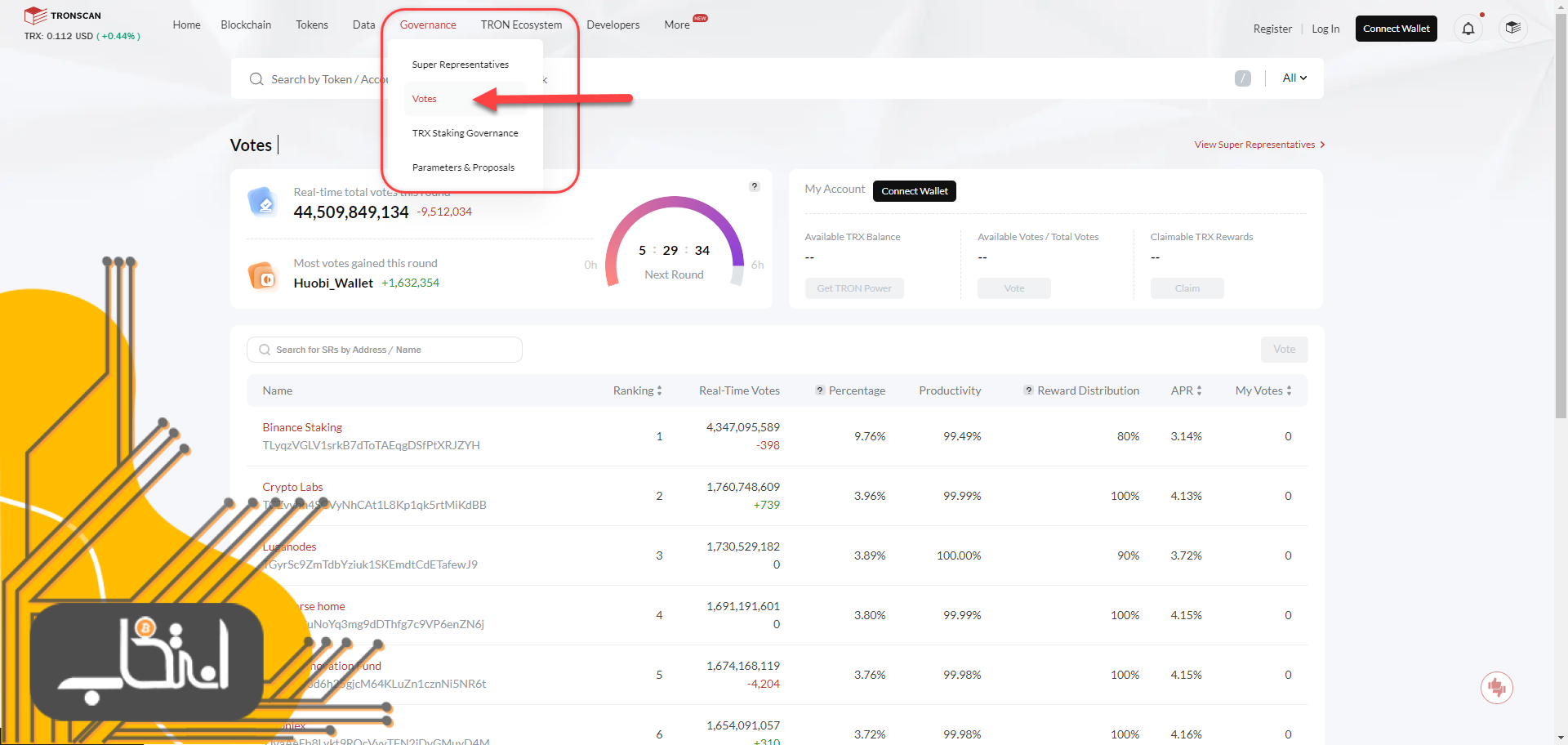
Task: Click Connect Wallet in top bar
Action: coord(1396,29)
